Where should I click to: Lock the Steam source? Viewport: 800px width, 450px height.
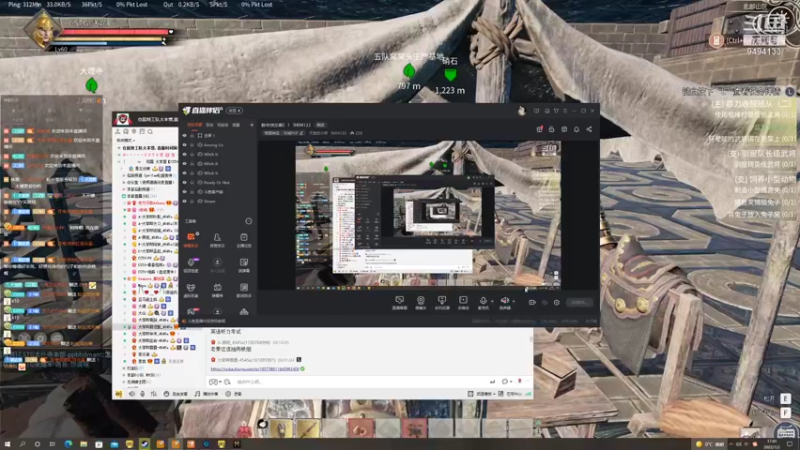192,201
